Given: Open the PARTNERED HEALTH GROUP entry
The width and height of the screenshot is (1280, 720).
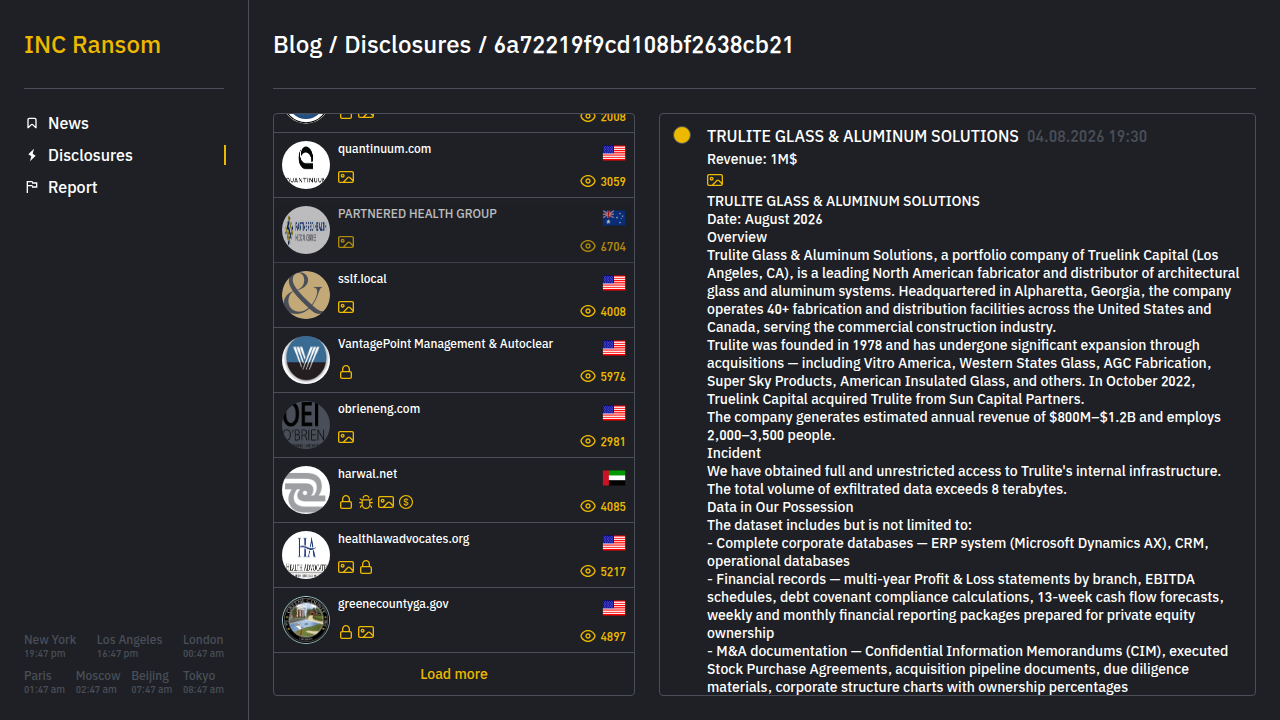Looking at the screenshot, I should click(454, 230).
